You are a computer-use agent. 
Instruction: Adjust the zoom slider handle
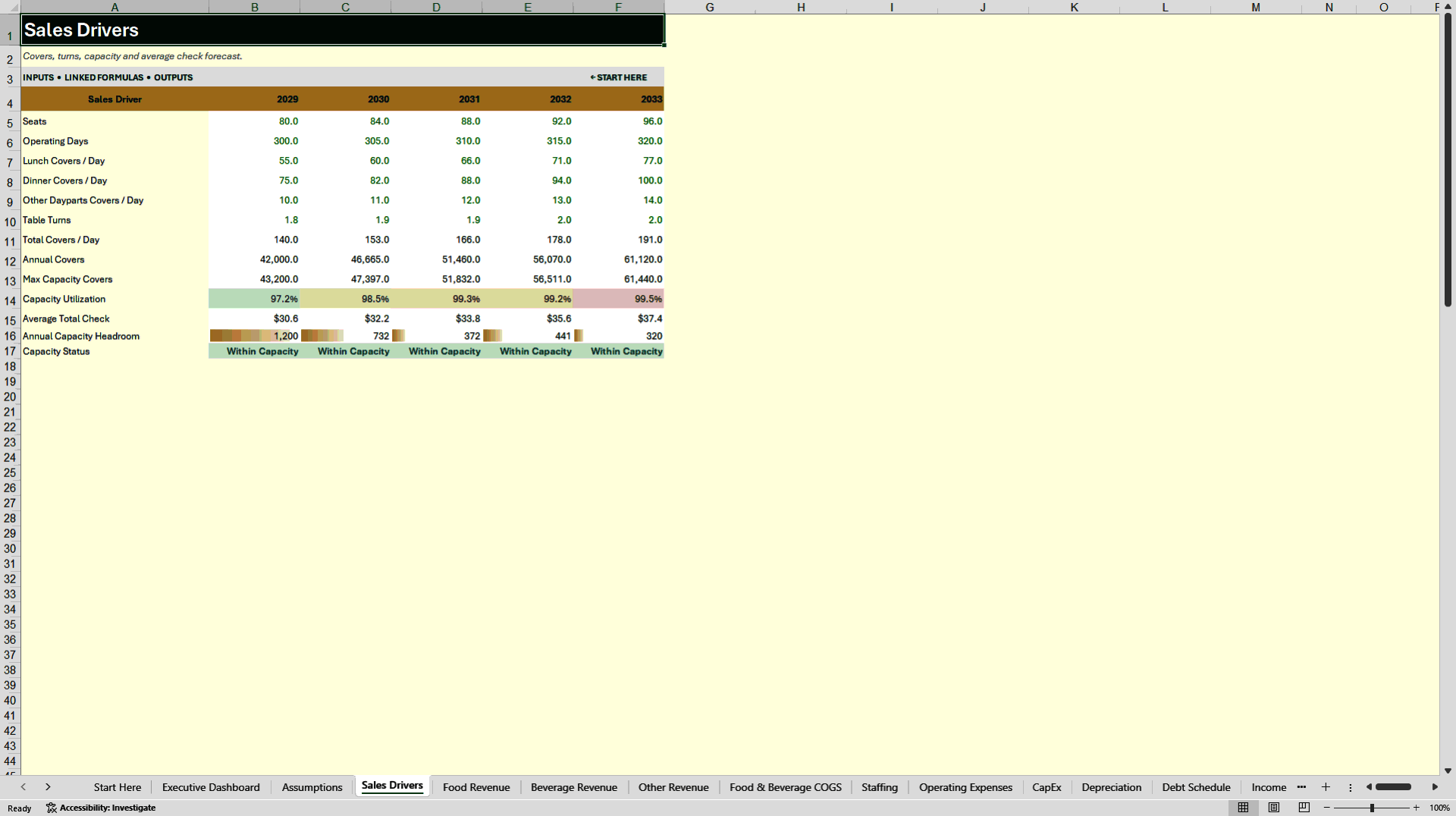(1372, 808)
